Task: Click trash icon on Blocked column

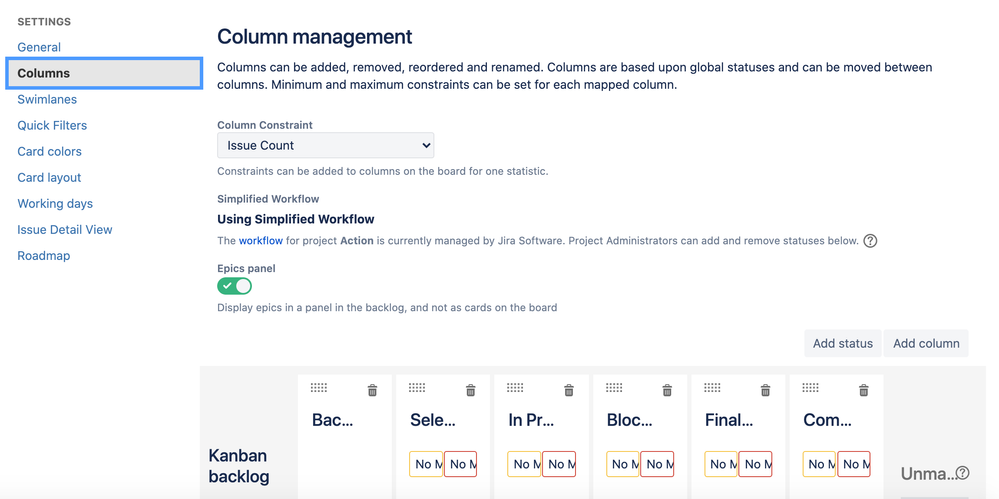Action: (x=667, y=390)
